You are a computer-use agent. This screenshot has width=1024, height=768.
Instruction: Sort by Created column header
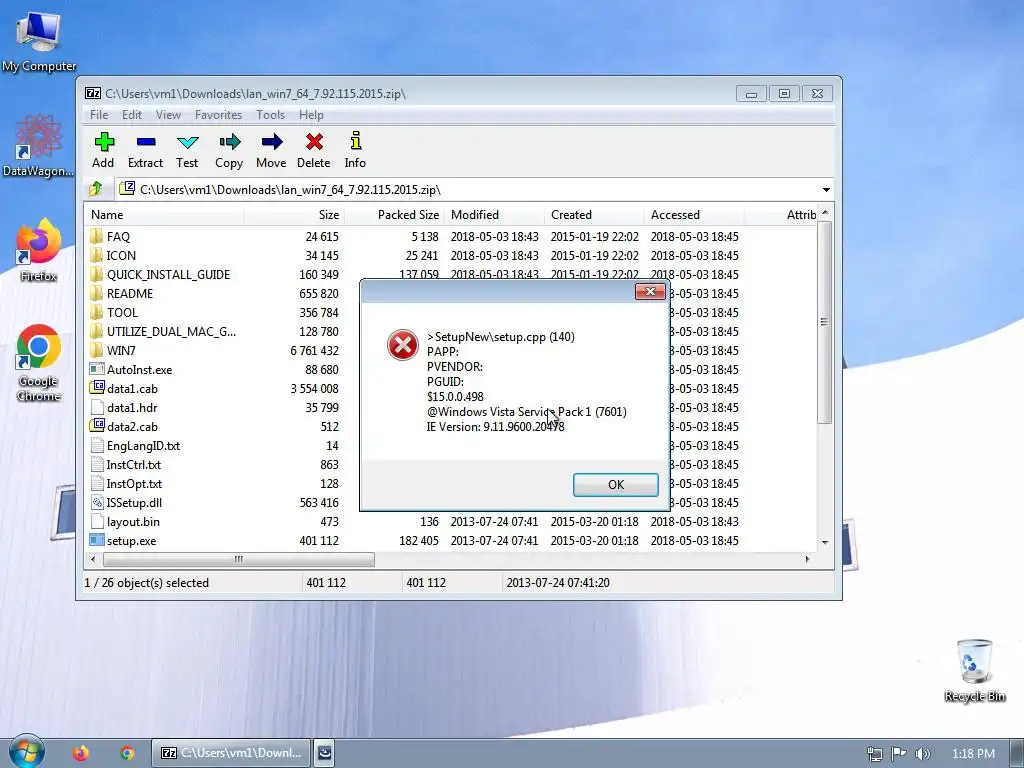tap(594, 215)
